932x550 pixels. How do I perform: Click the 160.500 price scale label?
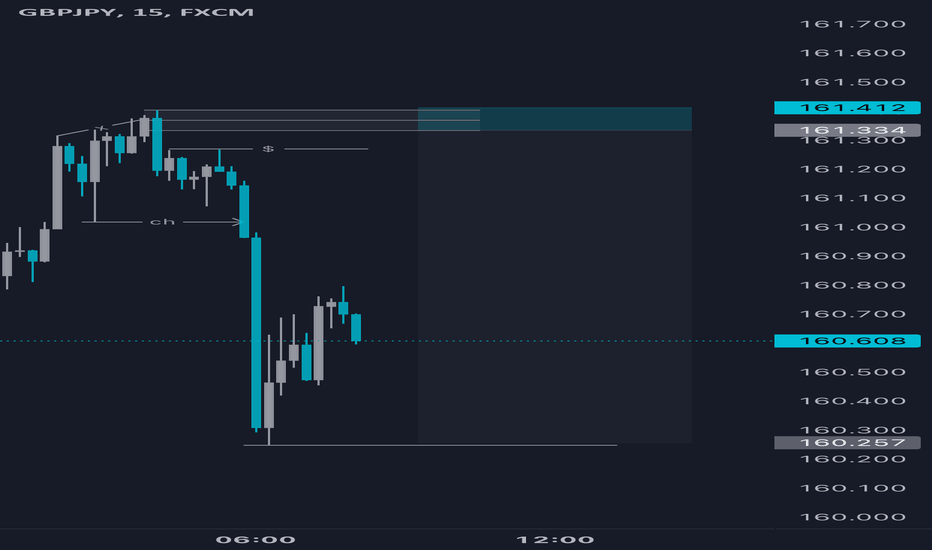pyautogui.click(x=852, y=372)
